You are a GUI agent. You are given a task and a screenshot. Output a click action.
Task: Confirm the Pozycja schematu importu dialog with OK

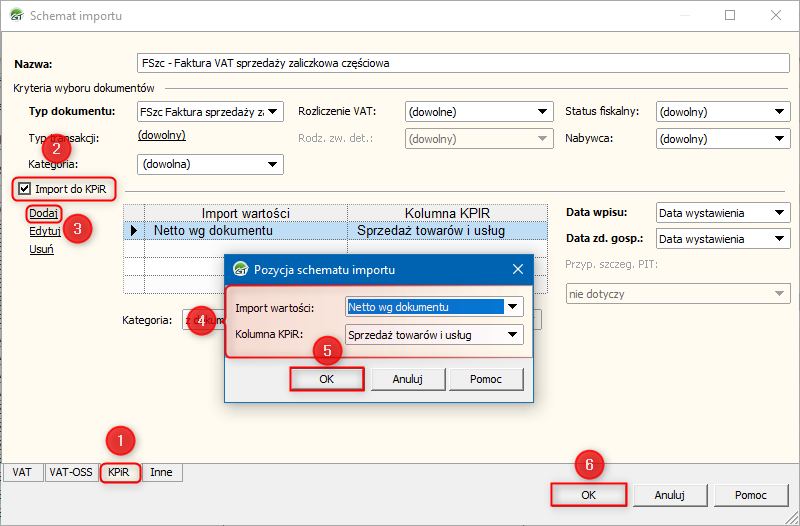click(326, 379)
